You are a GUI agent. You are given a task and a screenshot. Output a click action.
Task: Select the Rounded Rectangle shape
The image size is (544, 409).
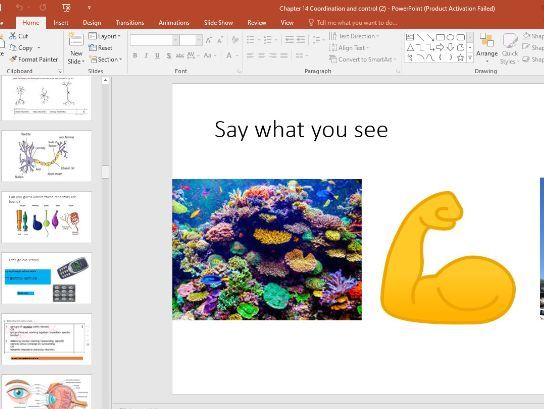point(461,37)
